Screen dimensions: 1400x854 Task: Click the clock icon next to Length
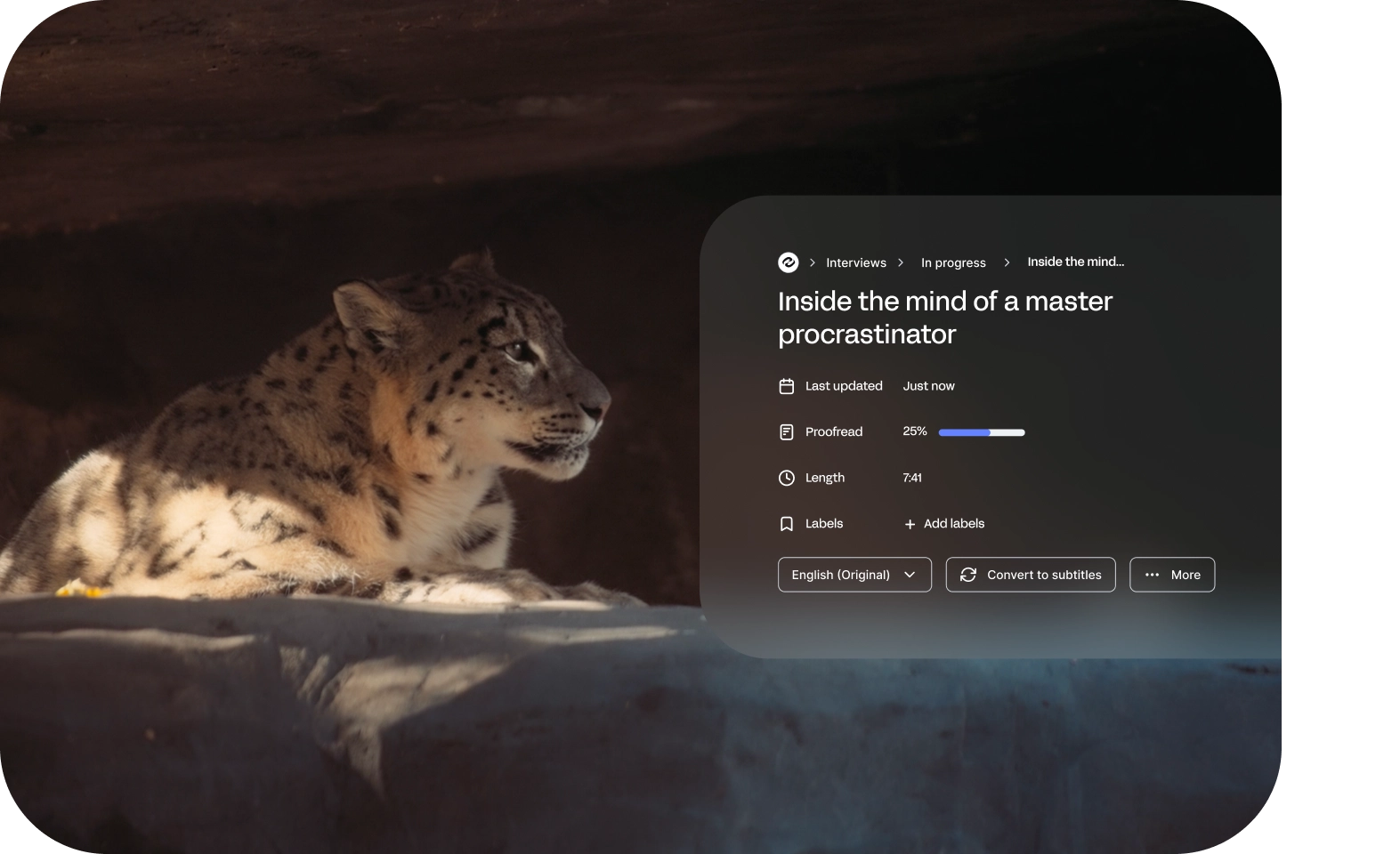(787, 478)
